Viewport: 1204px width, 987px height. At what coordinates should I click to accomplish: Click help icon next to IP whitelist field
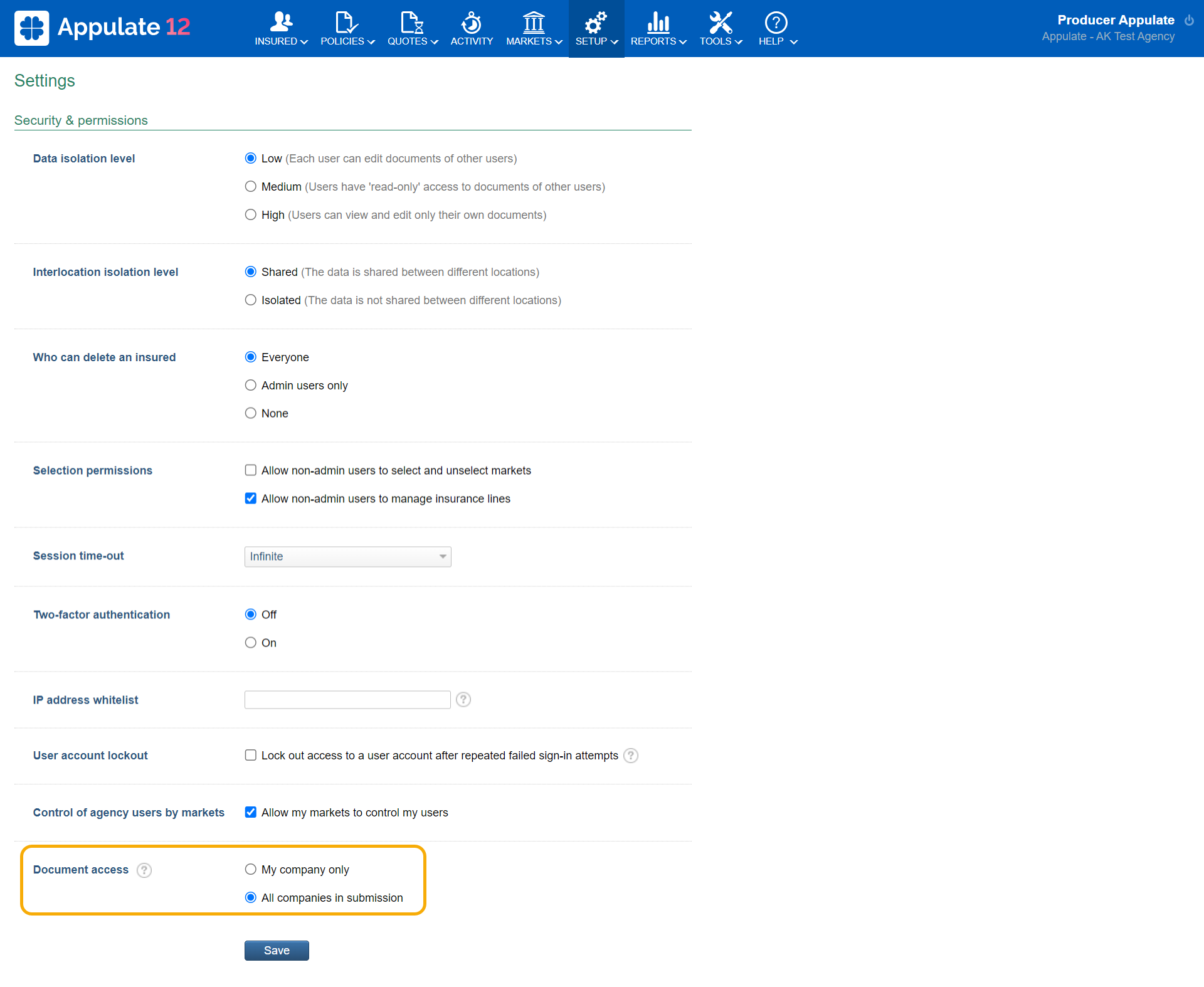[463, 700]
